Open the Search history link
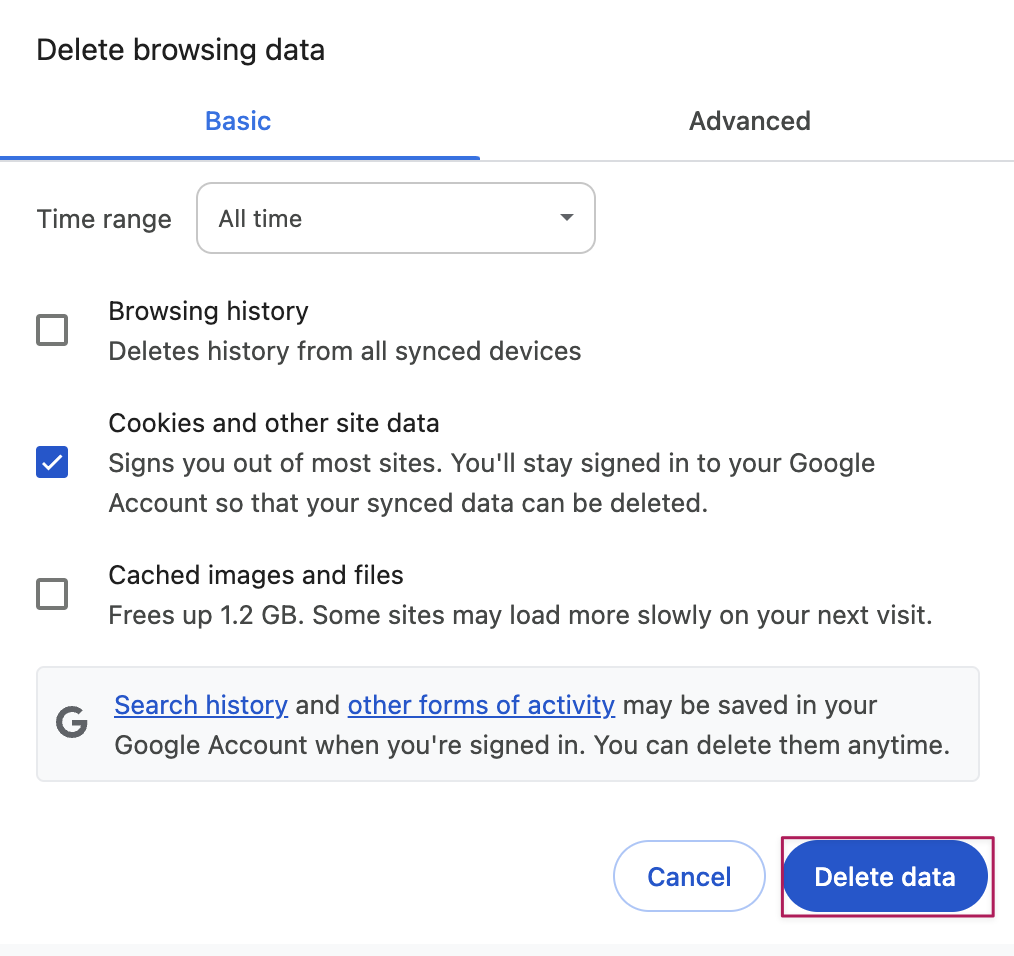Screen dimensions: 1014x956 [201, 705]
